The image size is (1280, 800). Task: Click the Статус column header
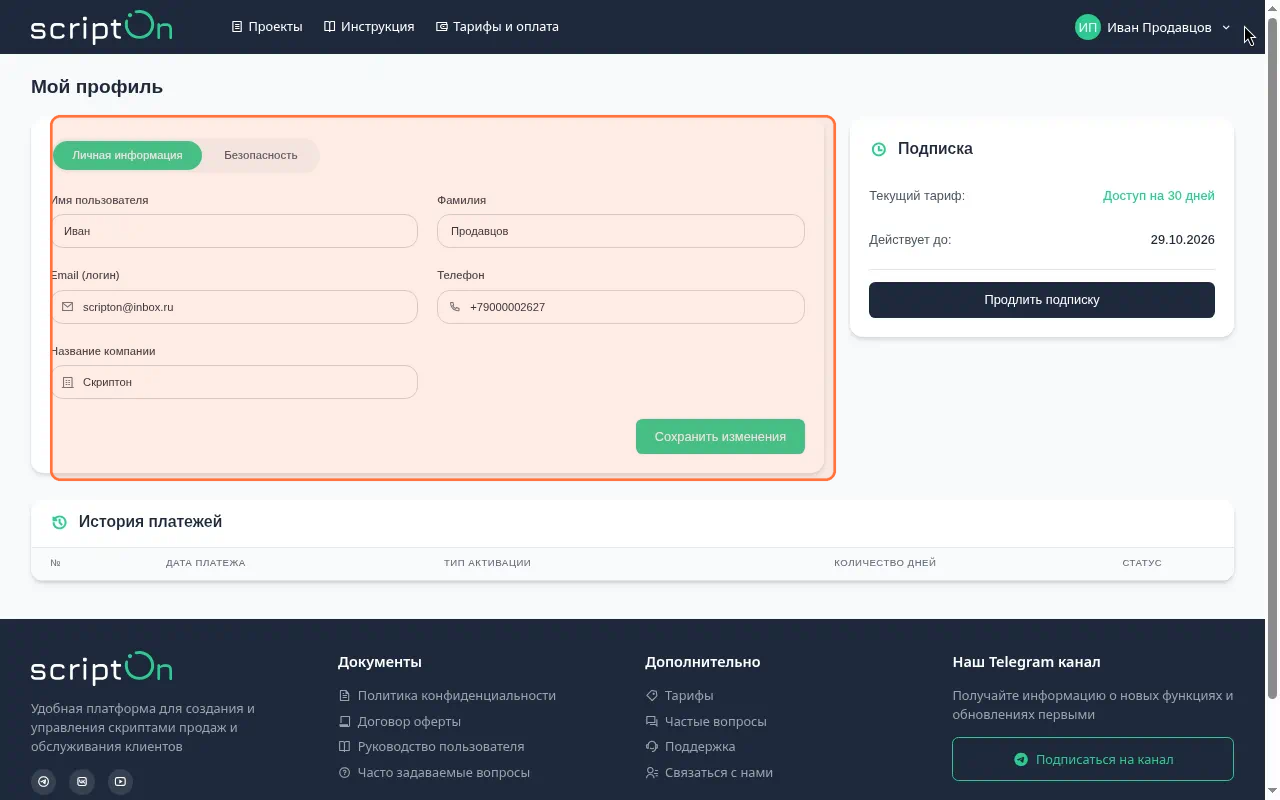pyautogui.click(x=1142, y=563)
